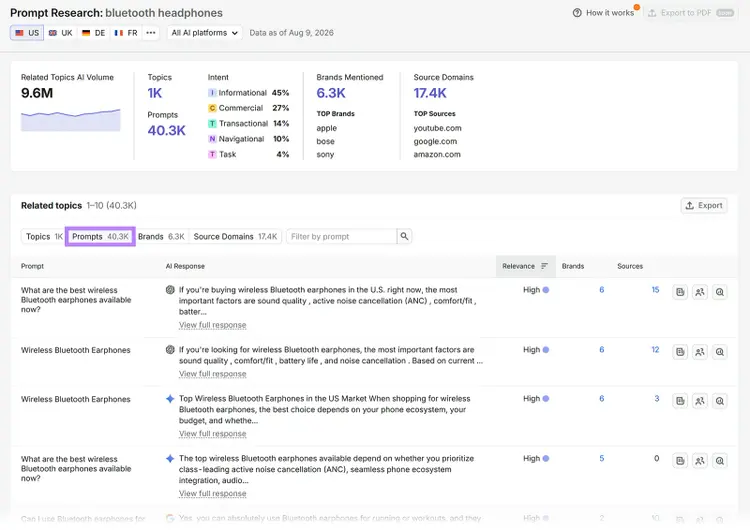Open response document icon in 3-sources row

pyautogui.click(x=680, y=401)
